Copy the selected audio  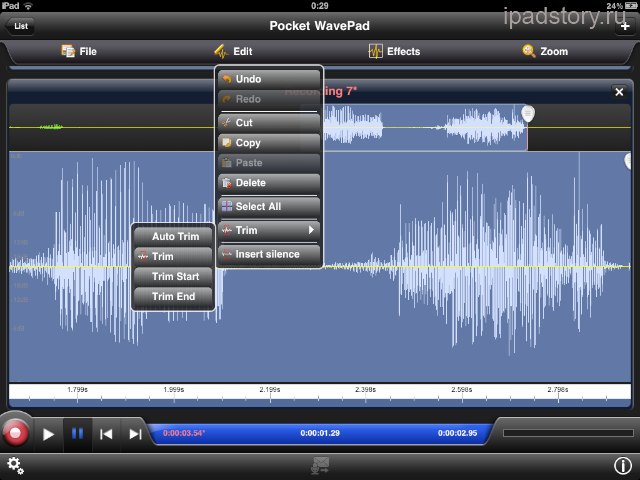coord(269,143)
